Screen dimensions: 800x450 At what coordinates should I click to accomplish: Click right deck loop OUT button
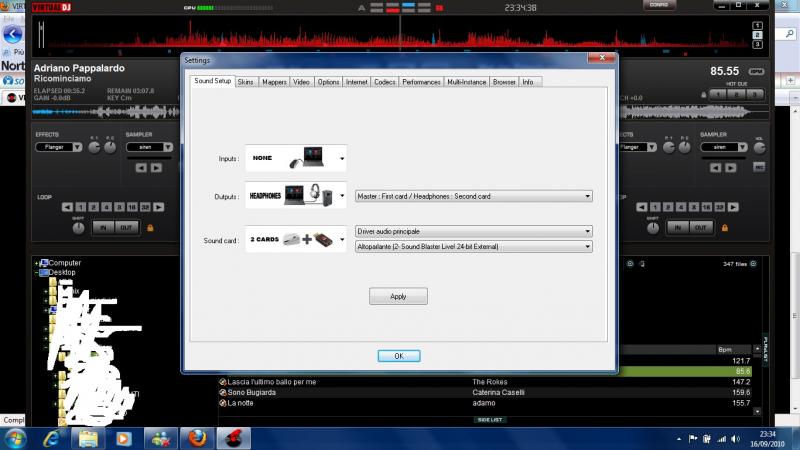(701, 228)
